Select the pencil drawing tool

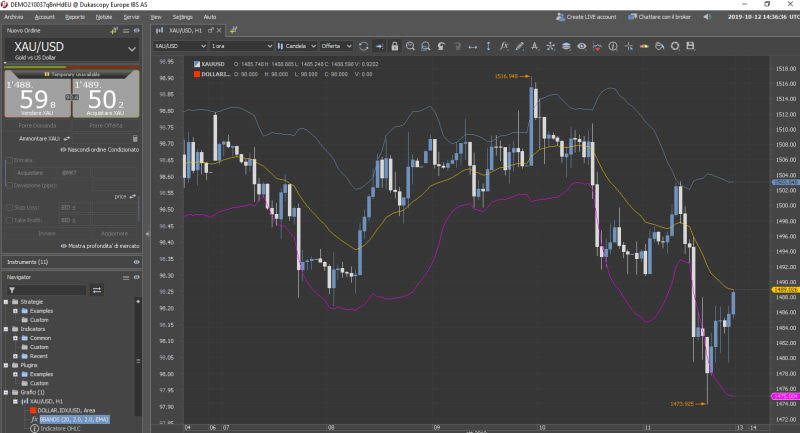coord(519,46)
